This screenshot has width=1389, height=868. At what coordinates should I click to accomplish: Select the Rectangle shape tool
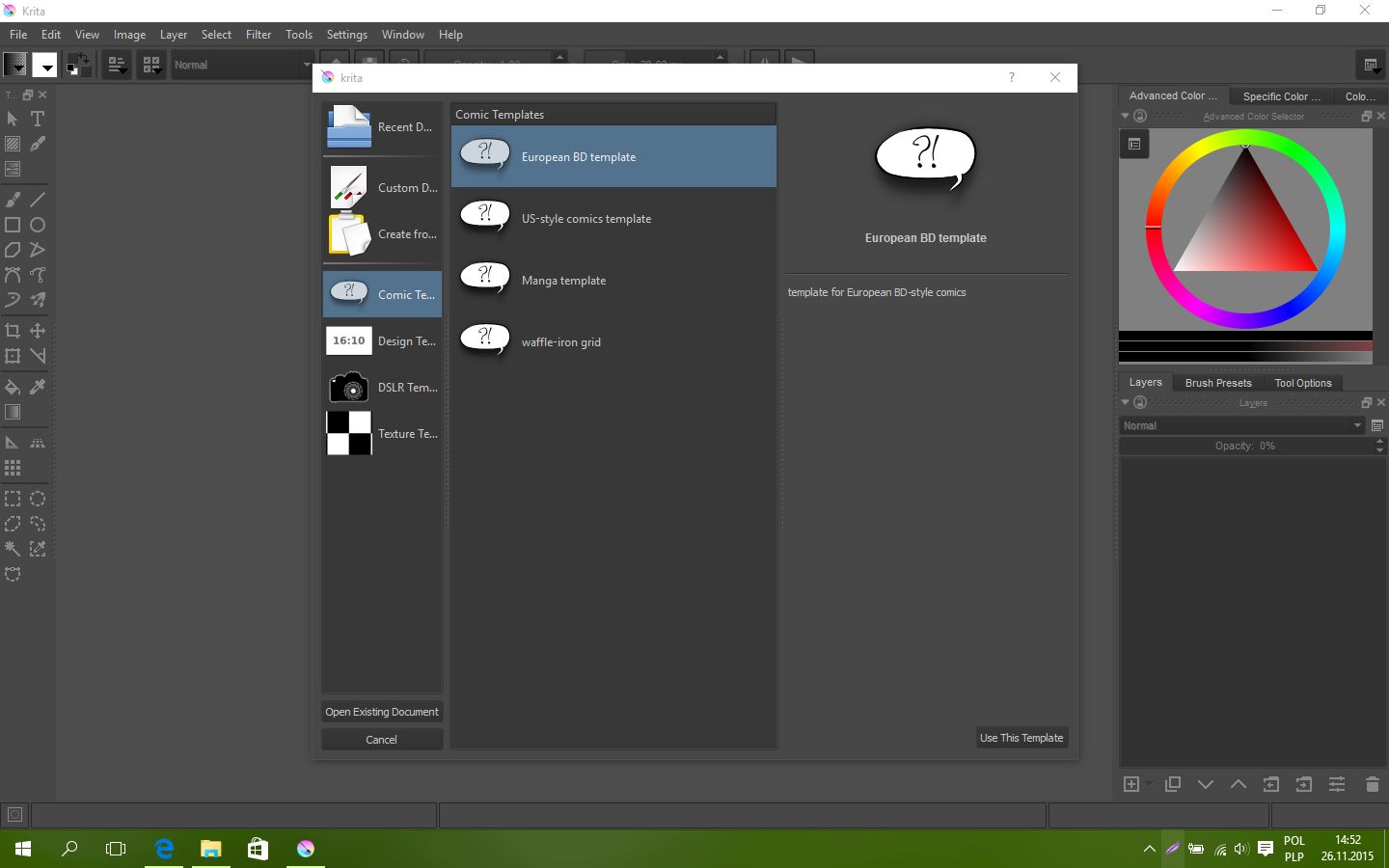[x=13, y=225]
